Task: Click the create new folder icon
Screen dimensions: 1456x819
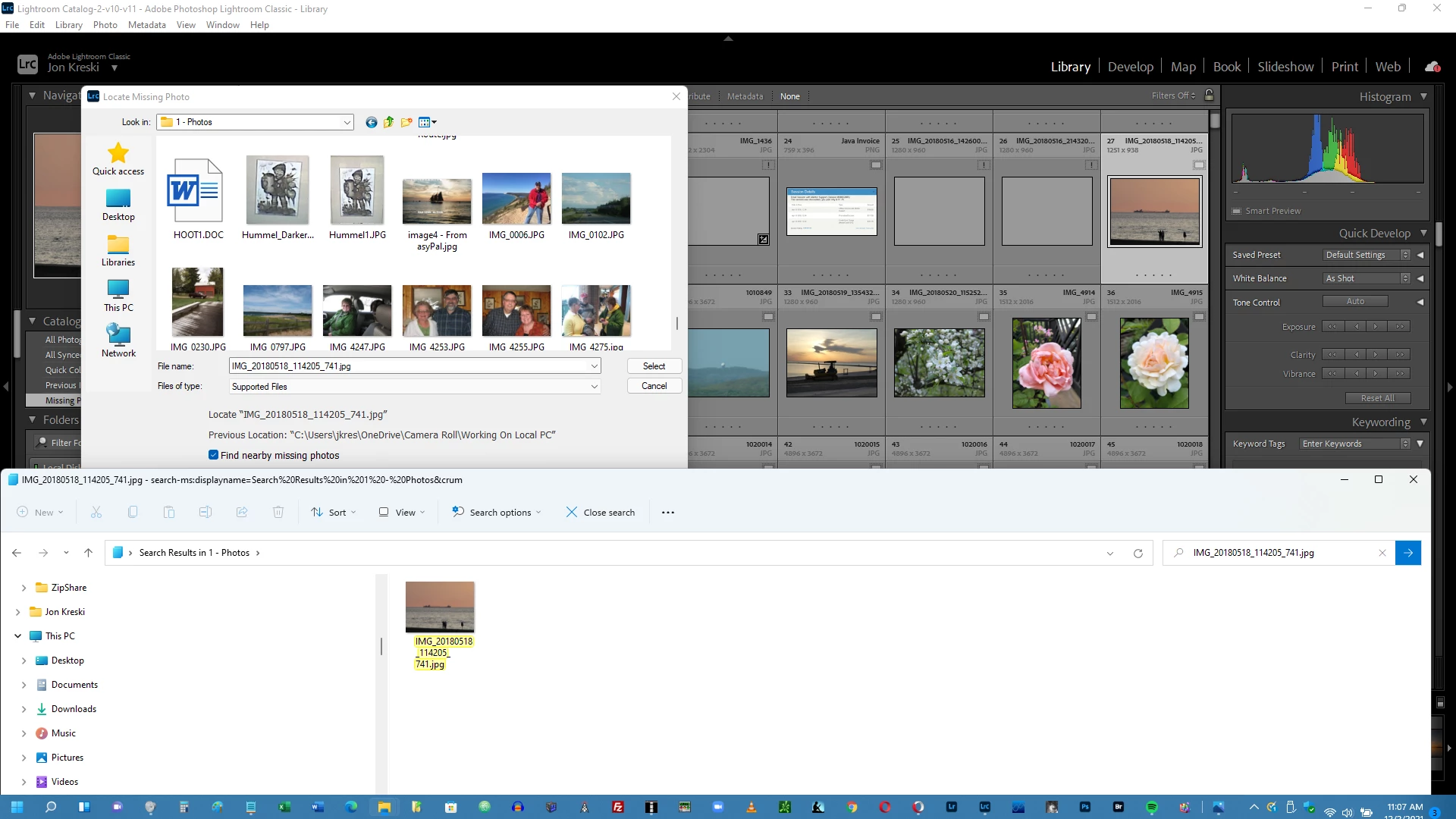Action: (406, 122)
